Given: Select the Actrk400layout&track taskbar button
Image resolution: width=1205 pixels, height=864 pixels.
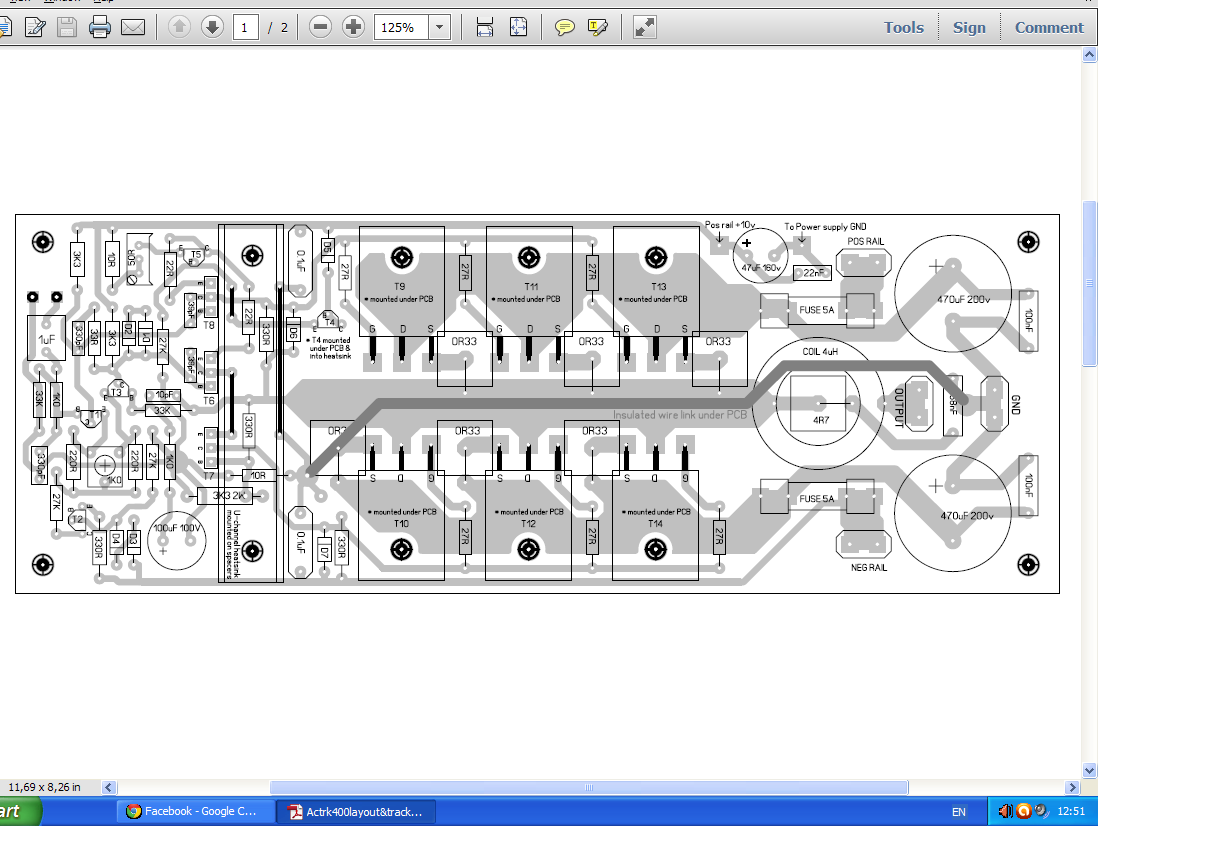Looking at the screenshot, I should [x=357, y=812].
